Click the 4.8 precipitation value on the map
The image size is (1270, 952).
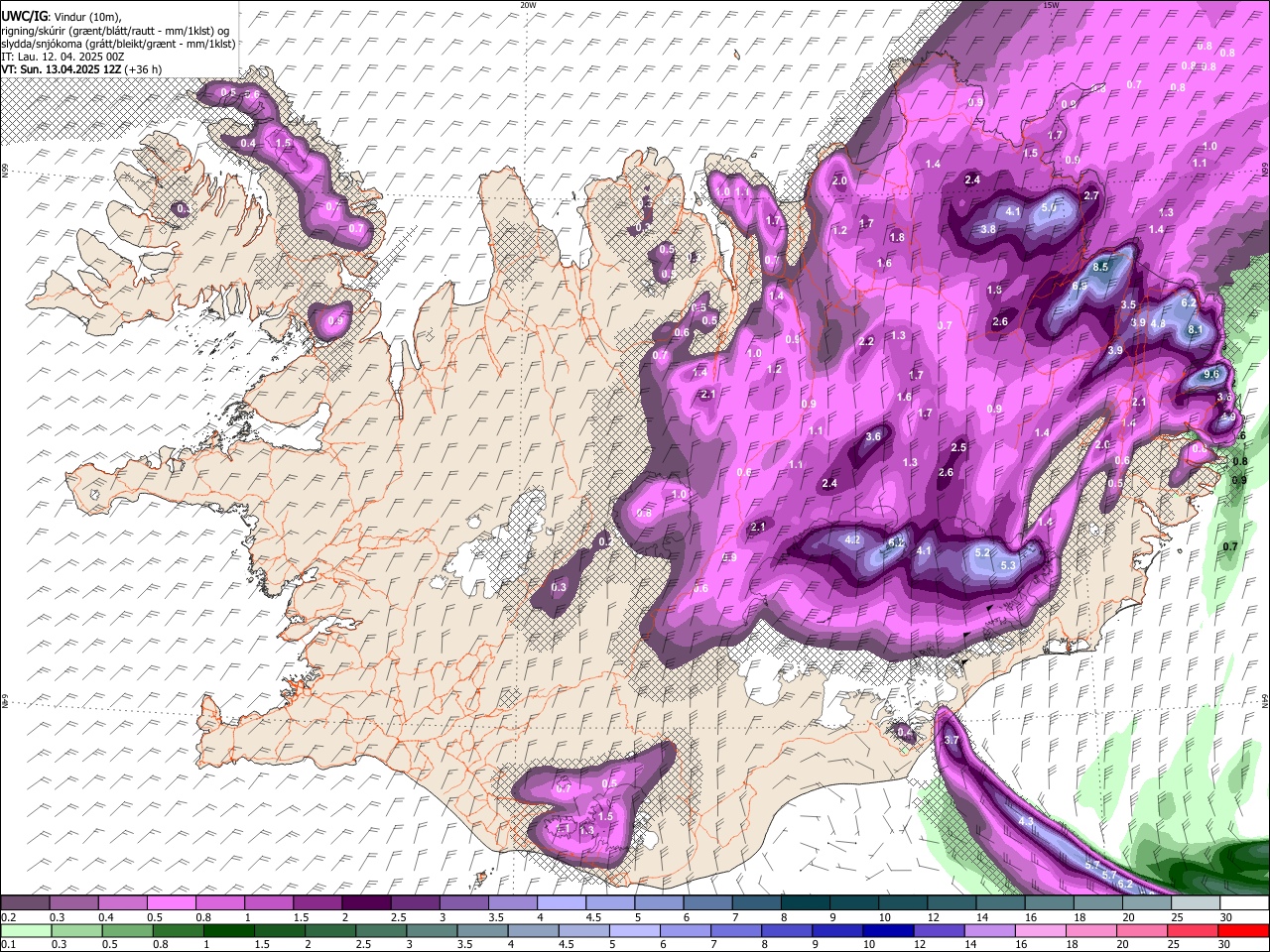pos(1158,323)
